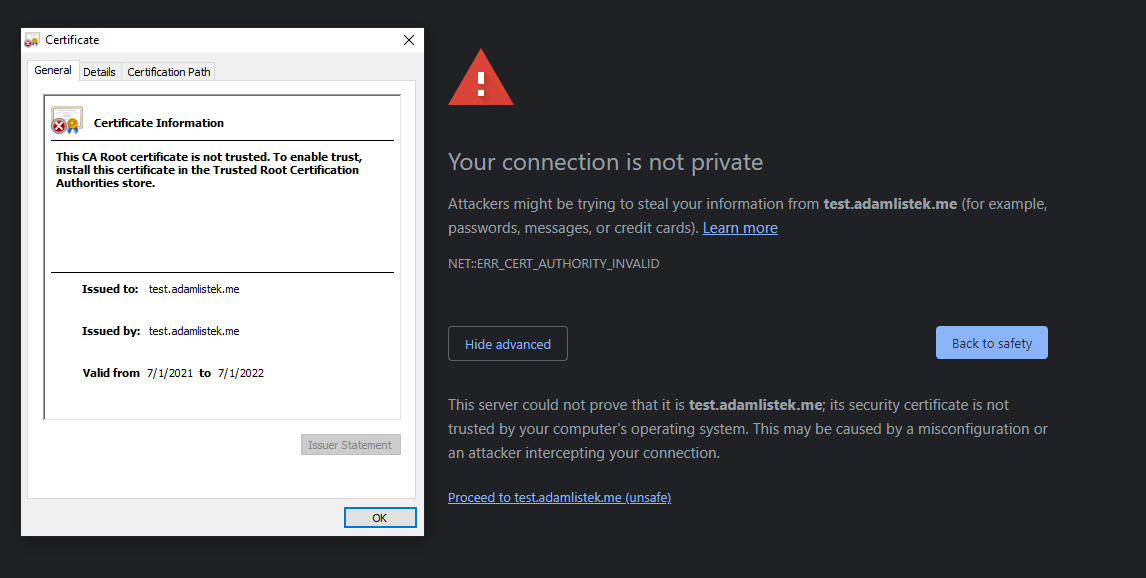Click the 'This CA Root certificate is not trusted' message
1146x578 pixels.
[209, 170]
